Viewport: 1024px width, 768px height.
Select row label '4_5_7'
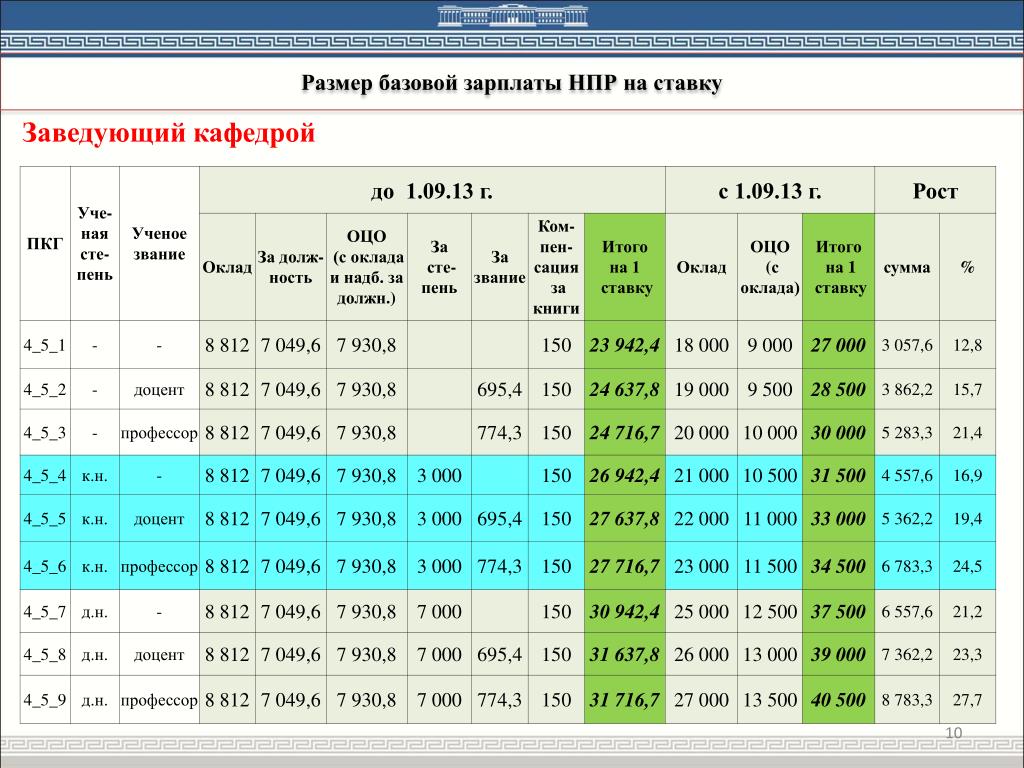[45, 612]
